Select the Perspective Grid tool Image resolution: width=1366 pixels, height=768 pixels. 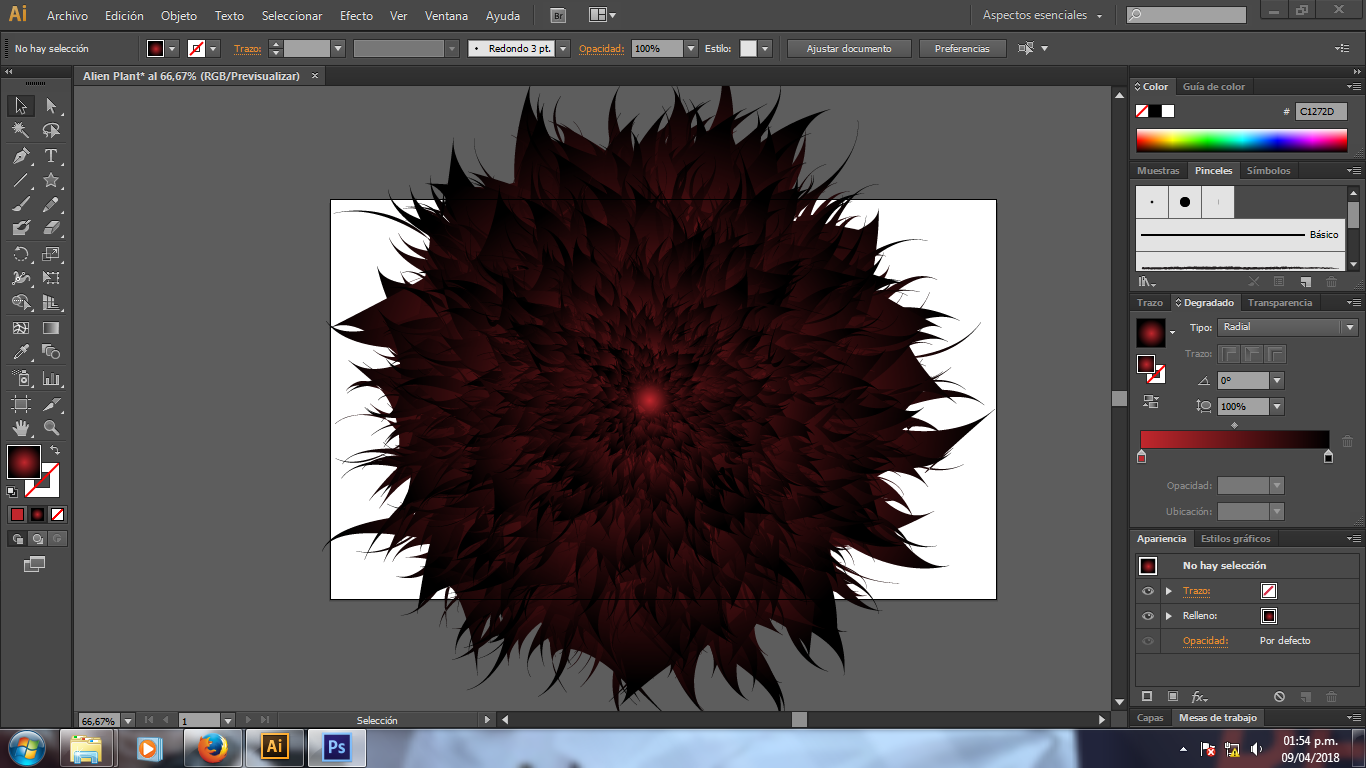pos(51,303)
